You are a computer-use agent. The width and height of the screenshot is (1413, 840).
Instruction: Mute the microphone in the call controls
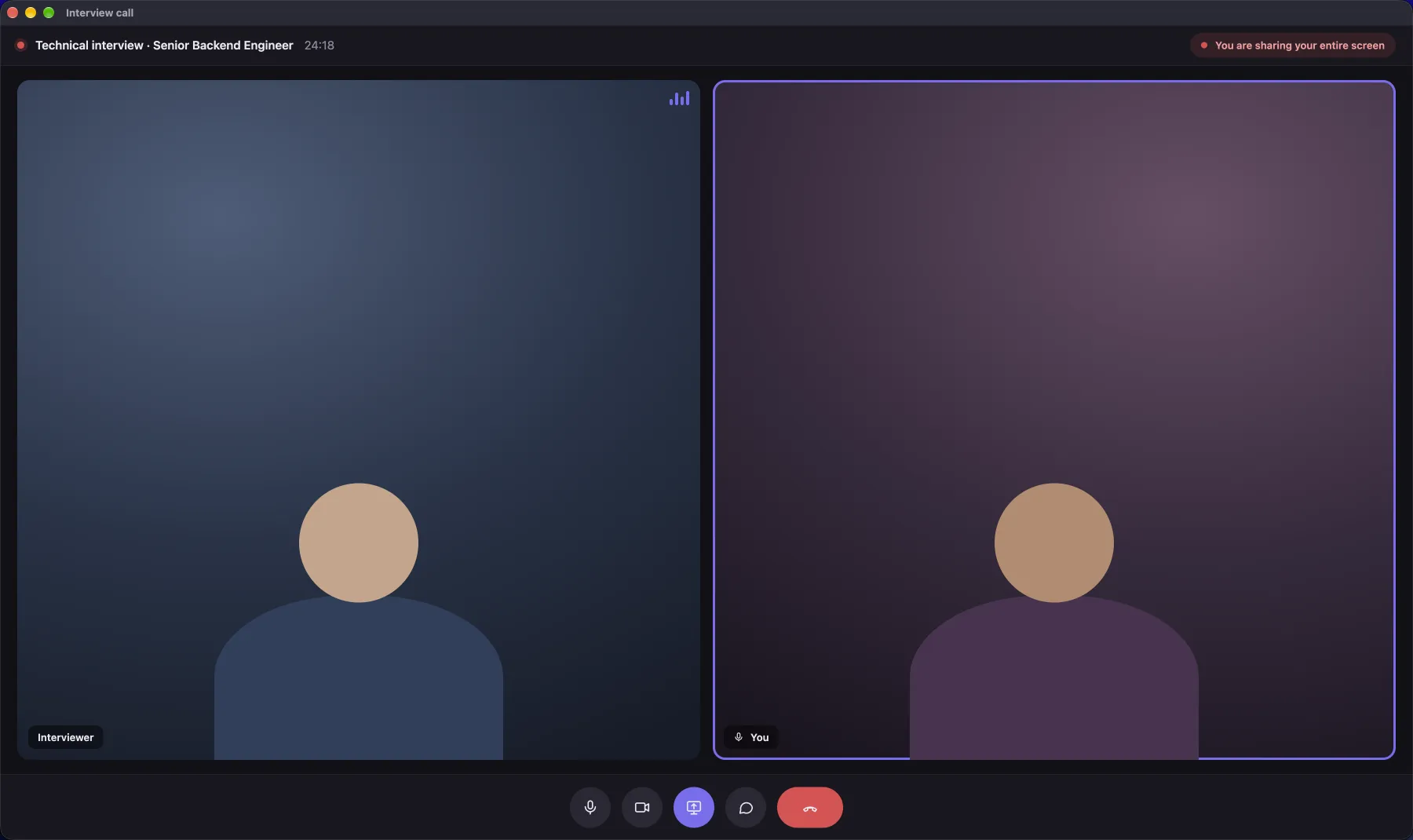click(x=590, y=807)
